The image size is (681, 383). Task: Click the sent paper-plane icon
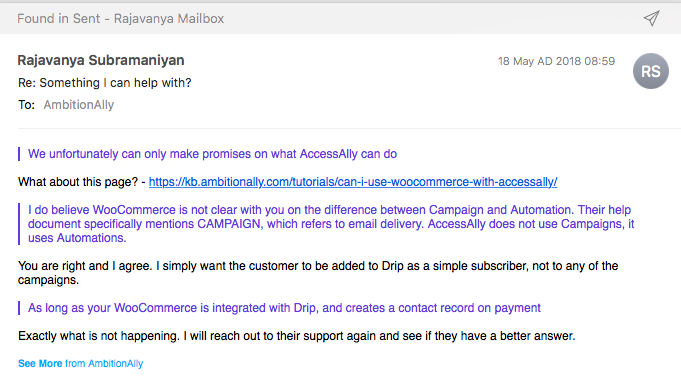pos(651,18)
